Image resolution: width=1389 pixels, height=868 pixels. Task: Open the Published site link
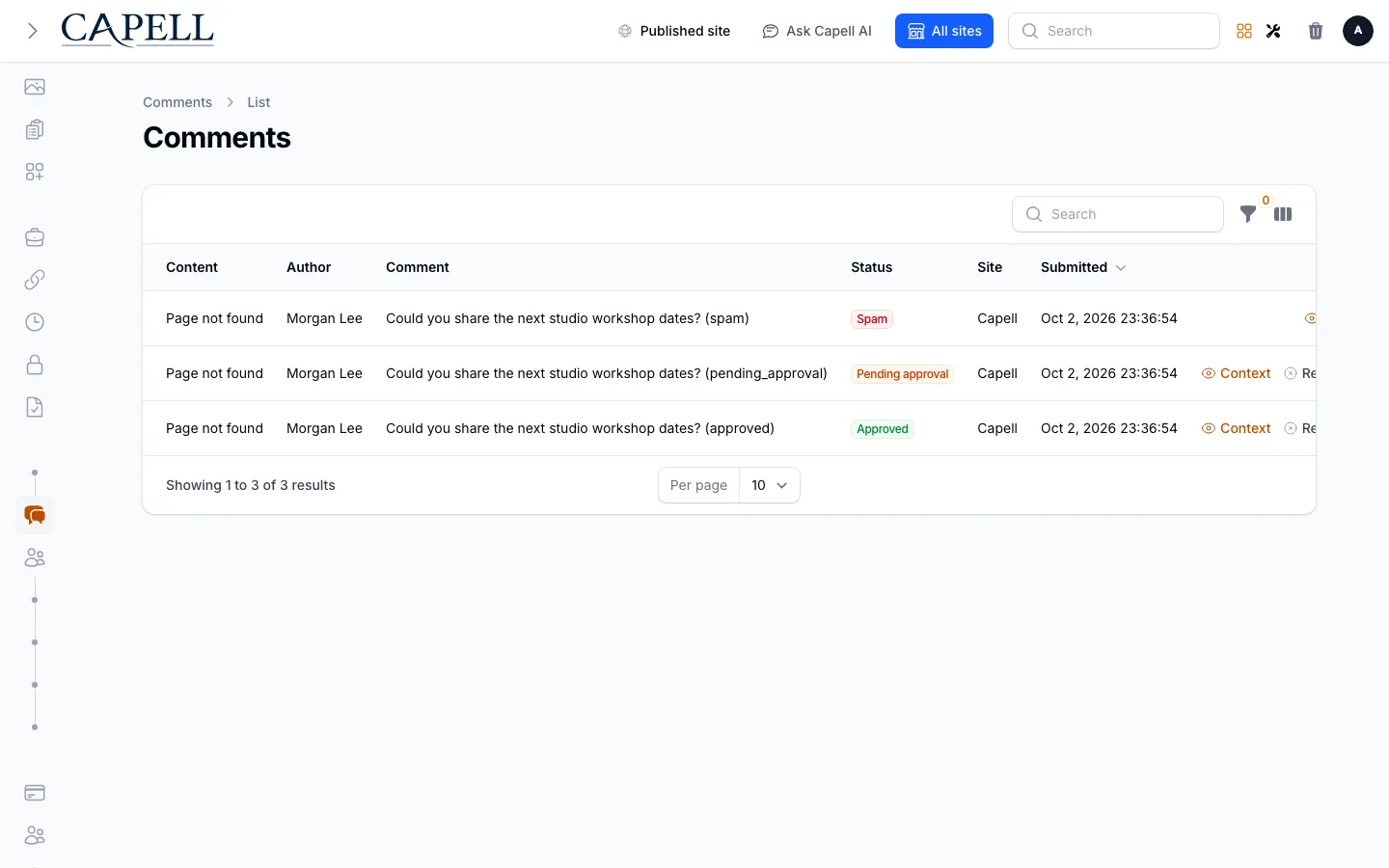click(x=674, y=31)
